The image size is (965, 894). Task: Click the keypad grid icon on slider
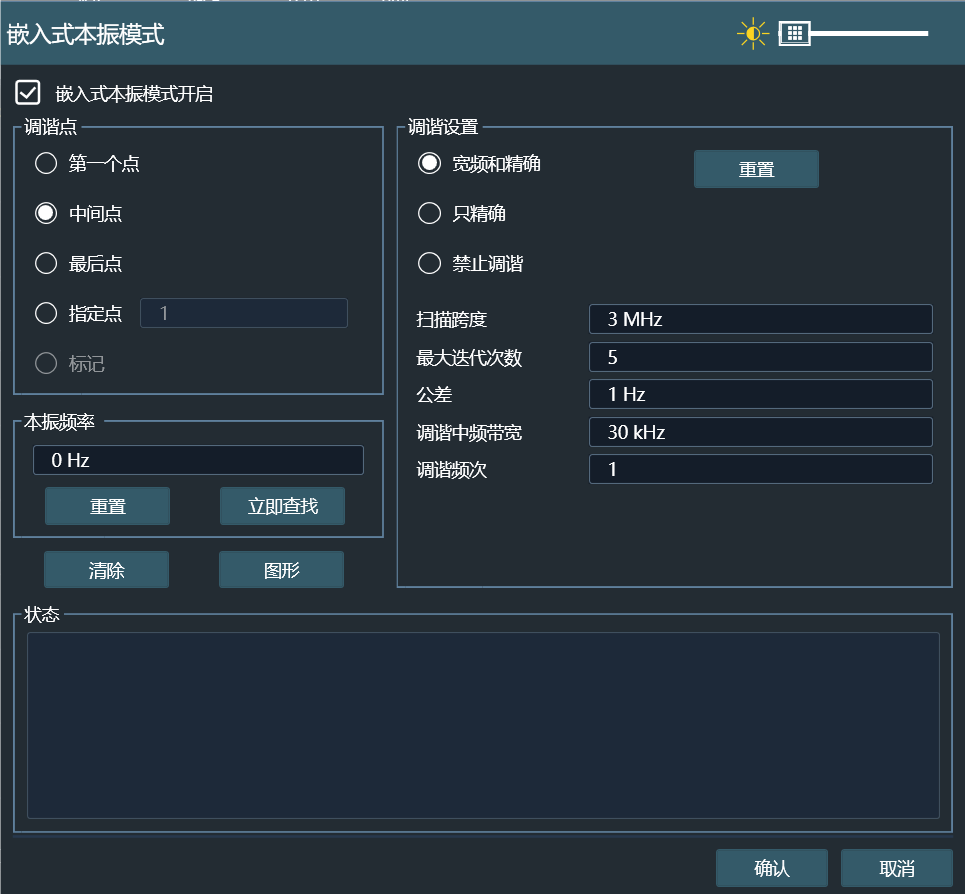(x=795, y=33)
